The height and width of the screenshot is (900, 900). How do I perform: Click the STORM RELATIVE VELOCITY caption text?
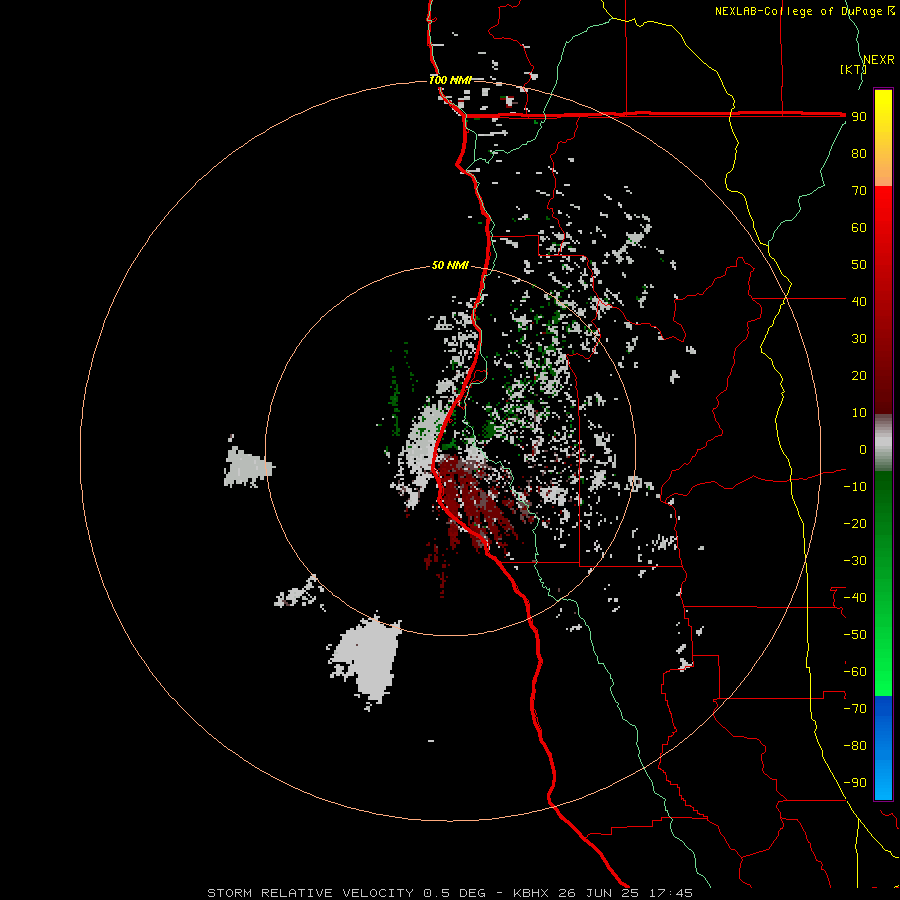tap(311, 893)
